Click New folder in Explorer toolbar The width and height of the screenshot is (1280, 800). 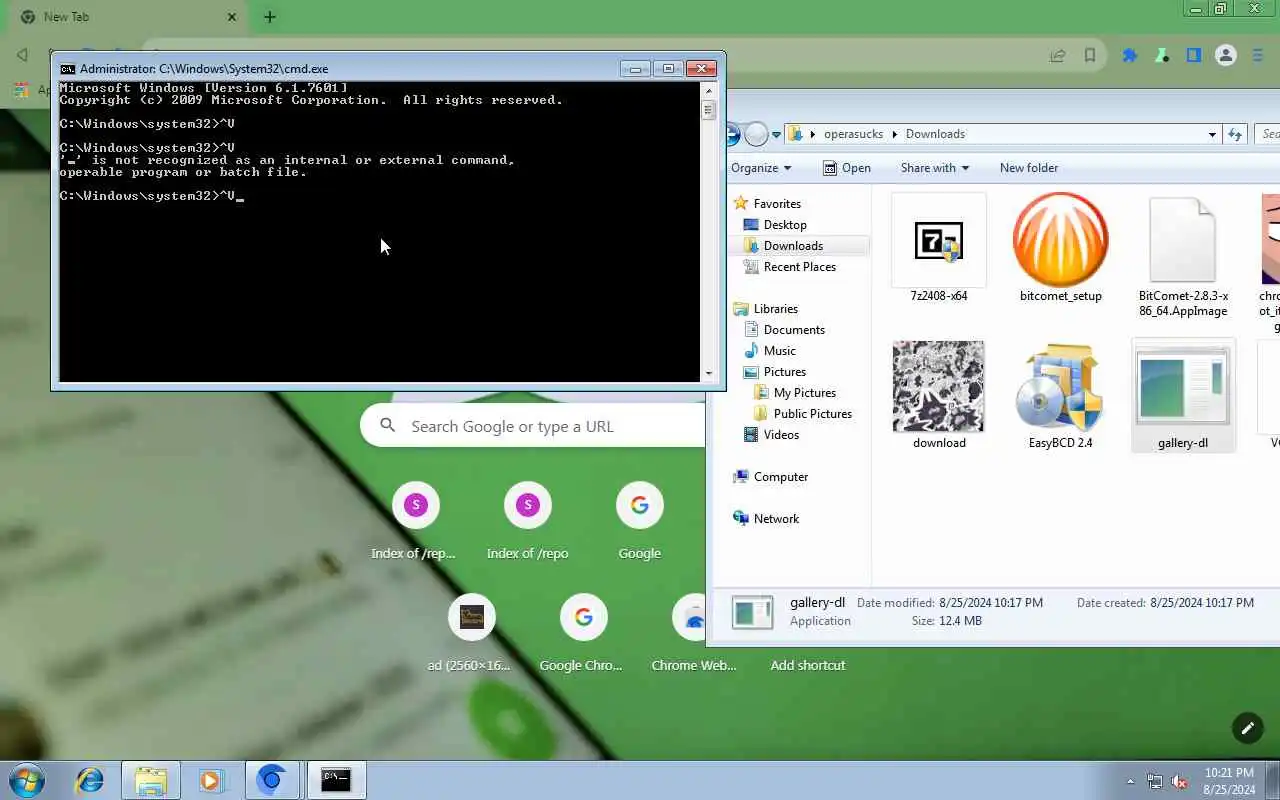[x=1029, y=167]
